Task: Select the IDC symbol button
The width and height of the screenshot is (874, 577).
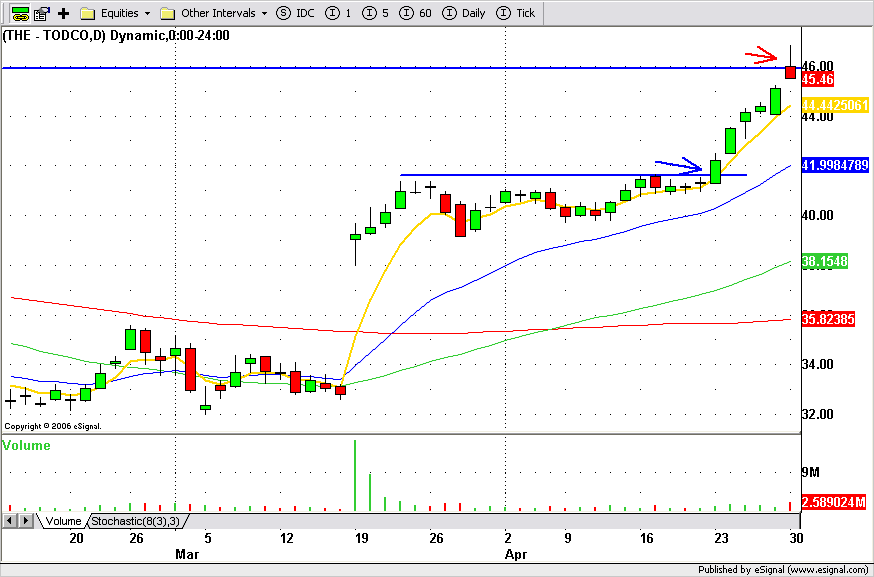Action: pos(296,13)
